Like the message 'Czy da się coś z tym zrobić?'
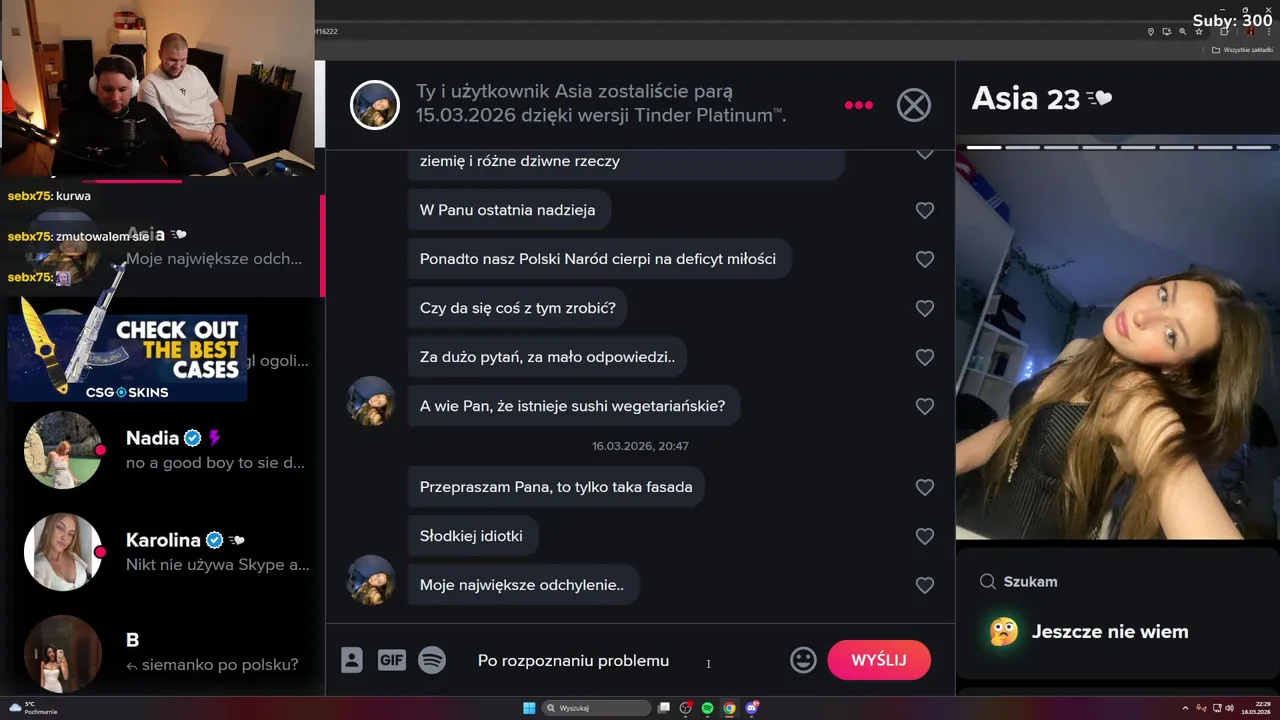 pos(925,308)
